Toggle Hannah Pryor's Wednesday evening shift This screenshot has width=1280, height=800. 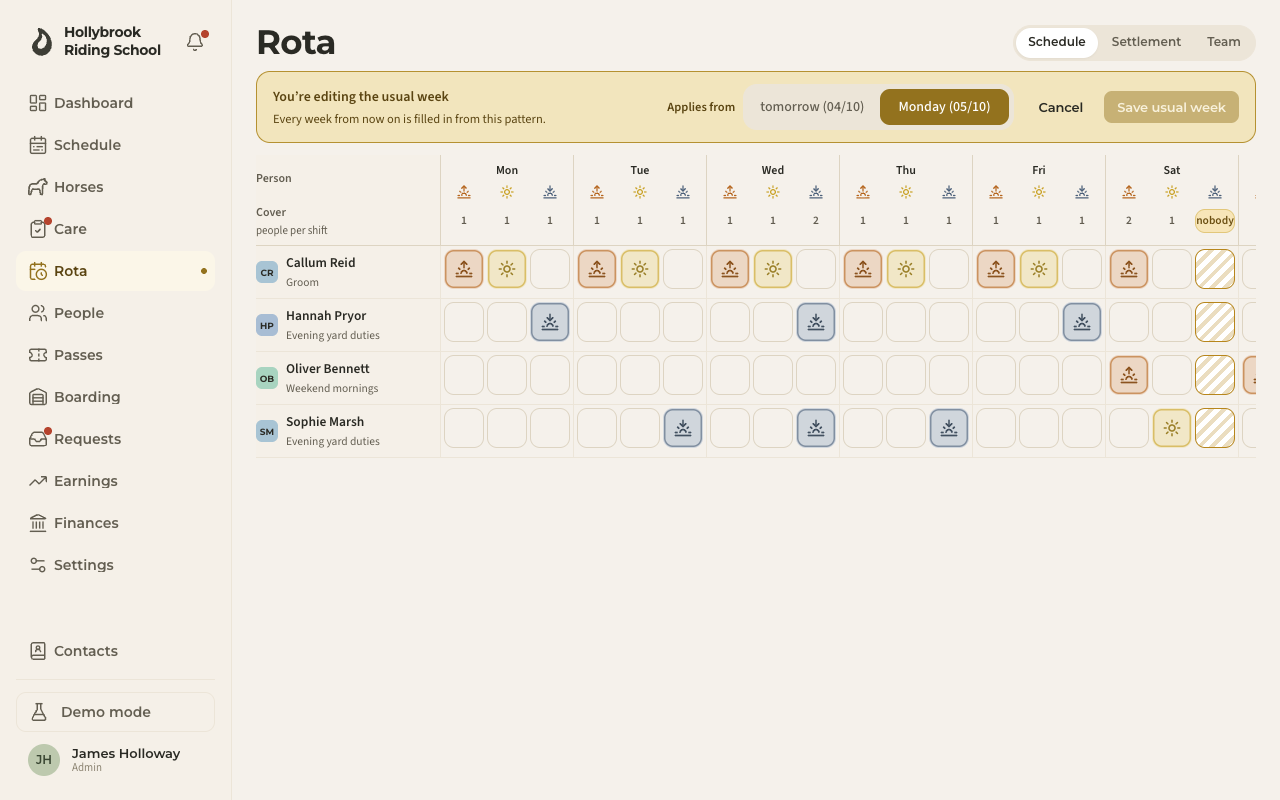(x=816, y=322)
